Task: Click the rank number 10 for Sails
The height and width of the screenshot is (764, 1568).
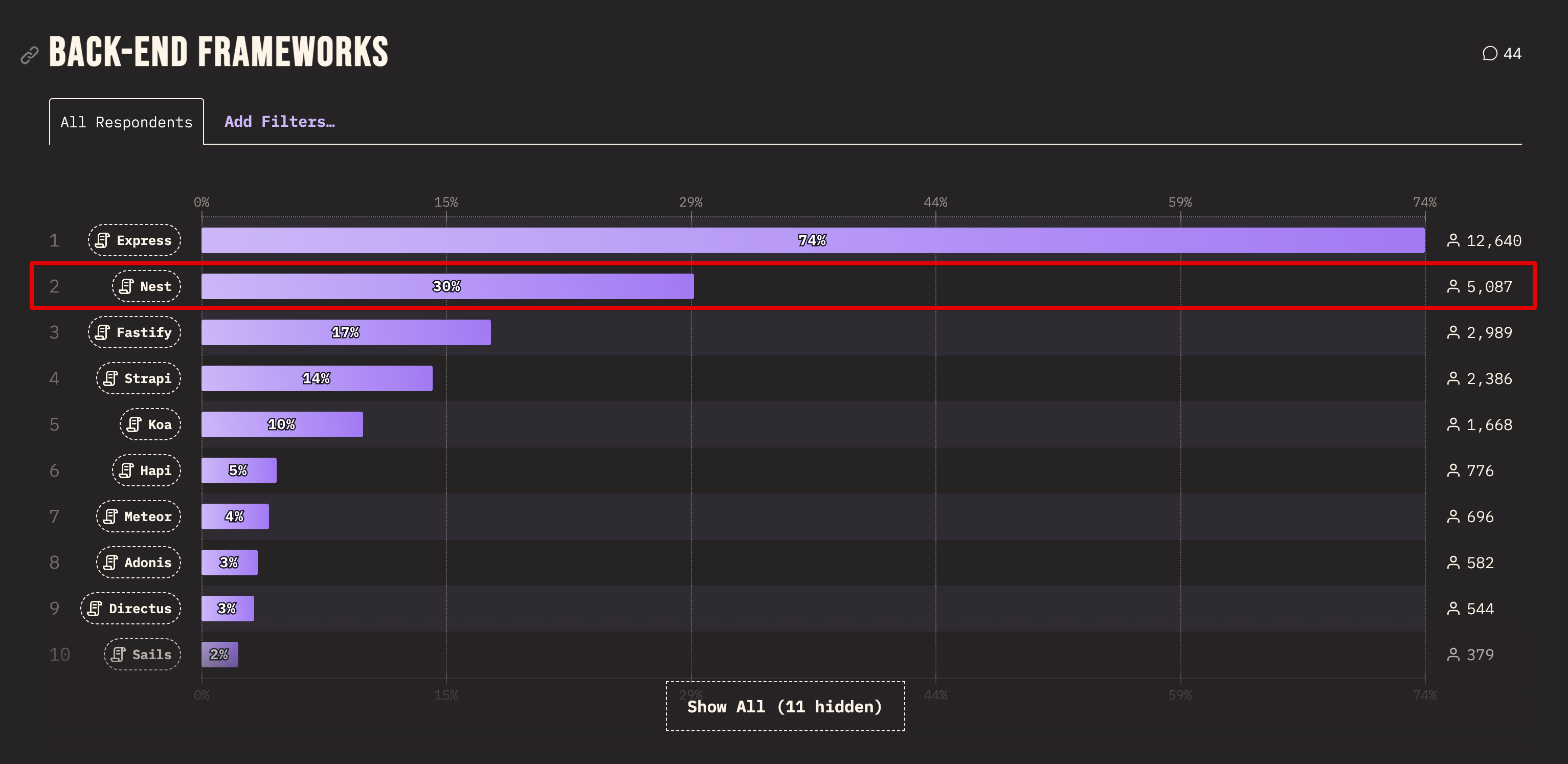Action: click(x=60, y=655)
